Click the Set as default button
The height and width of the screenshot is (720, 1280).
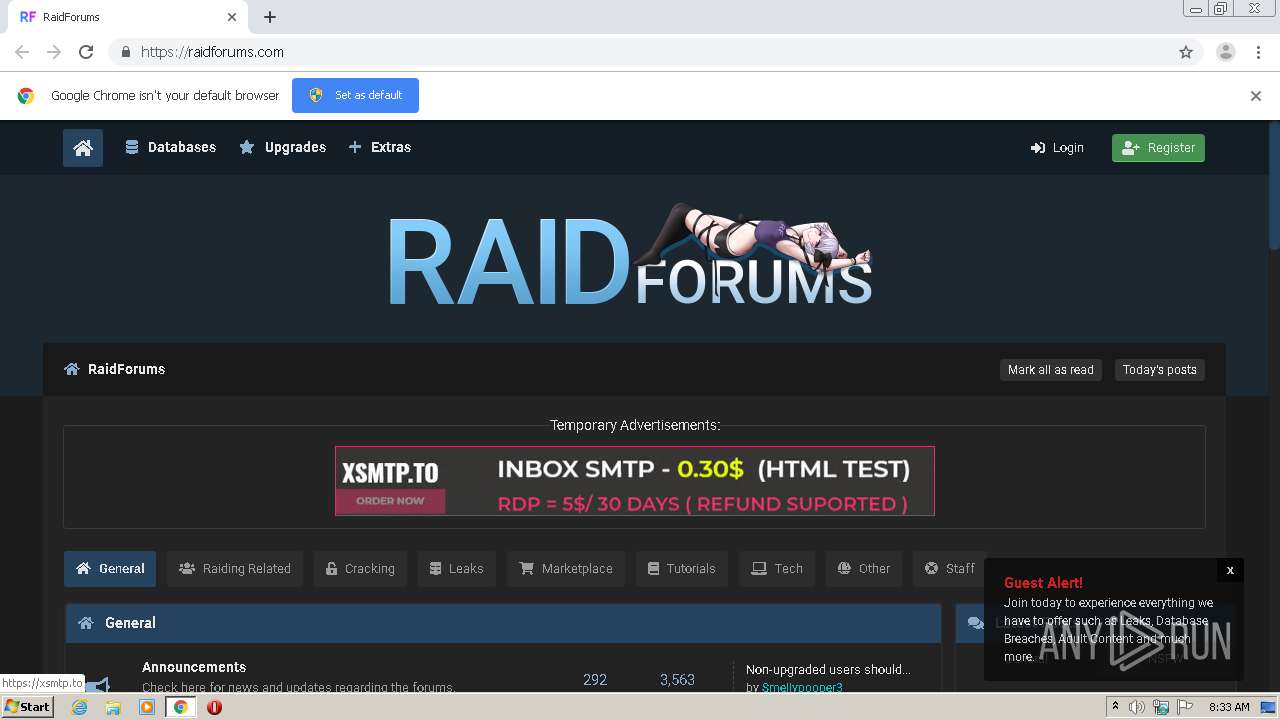[355, 95]
